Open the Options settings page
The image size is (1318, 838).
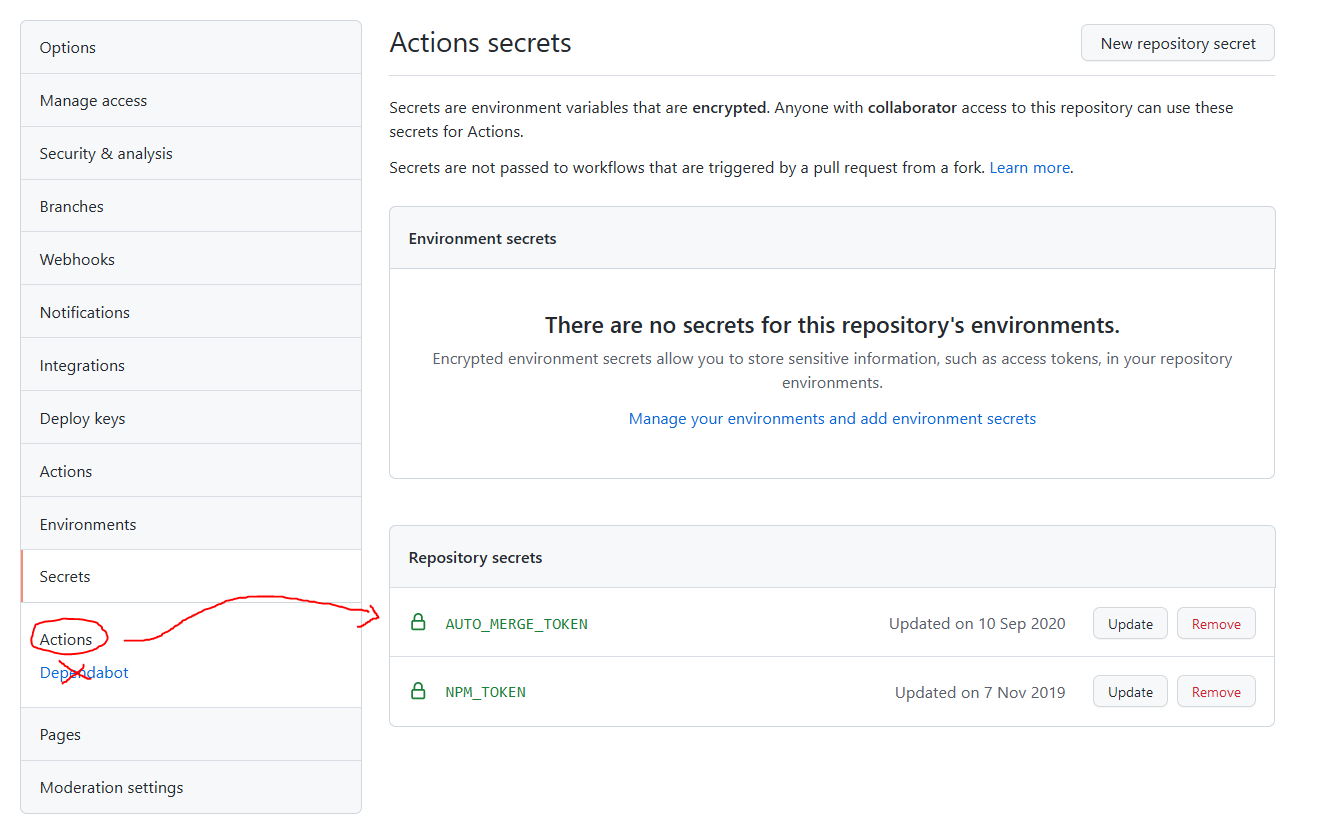click(191, 48)
